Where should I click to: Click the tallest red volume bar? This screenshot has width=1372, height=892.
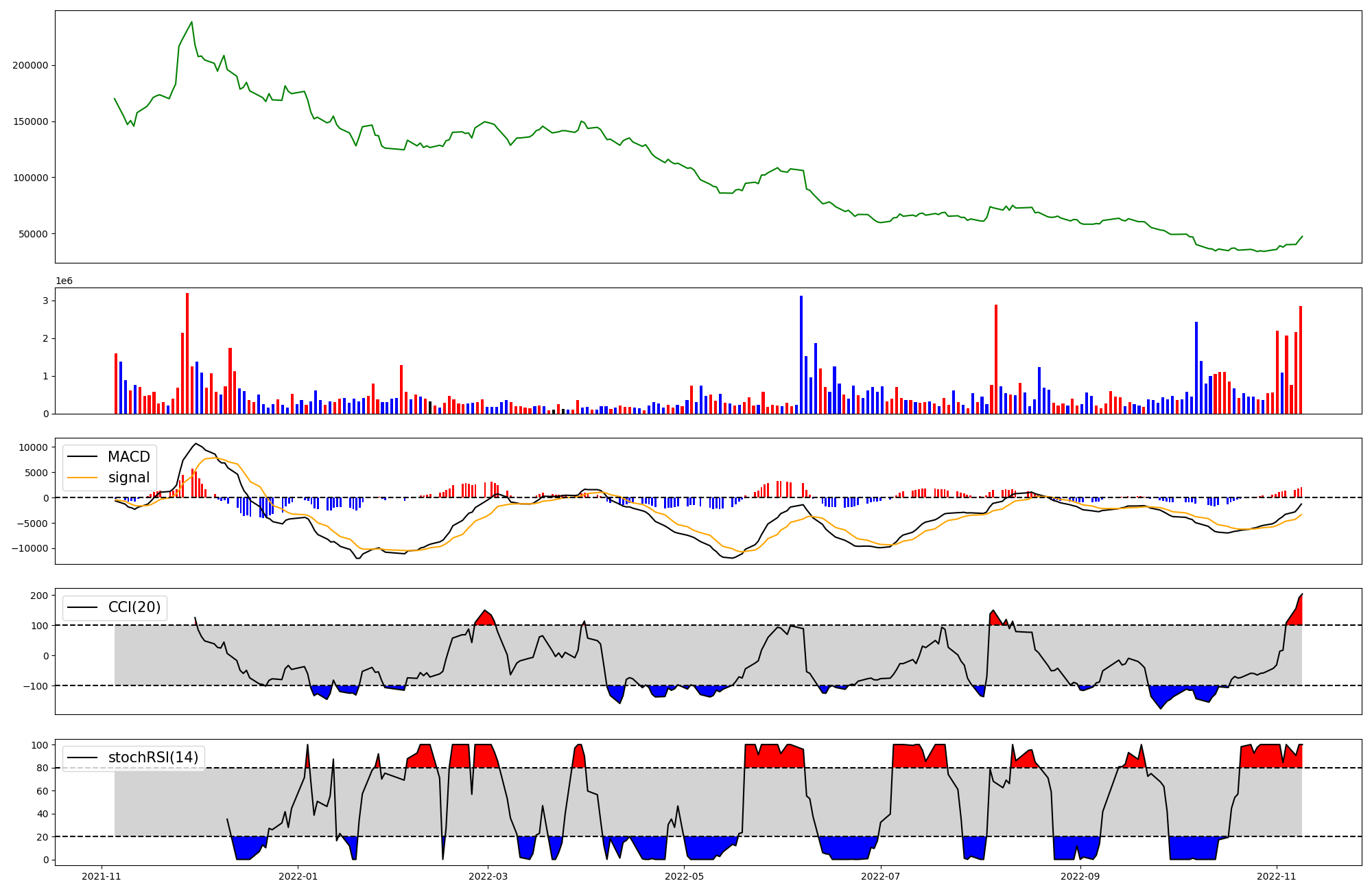187,353
